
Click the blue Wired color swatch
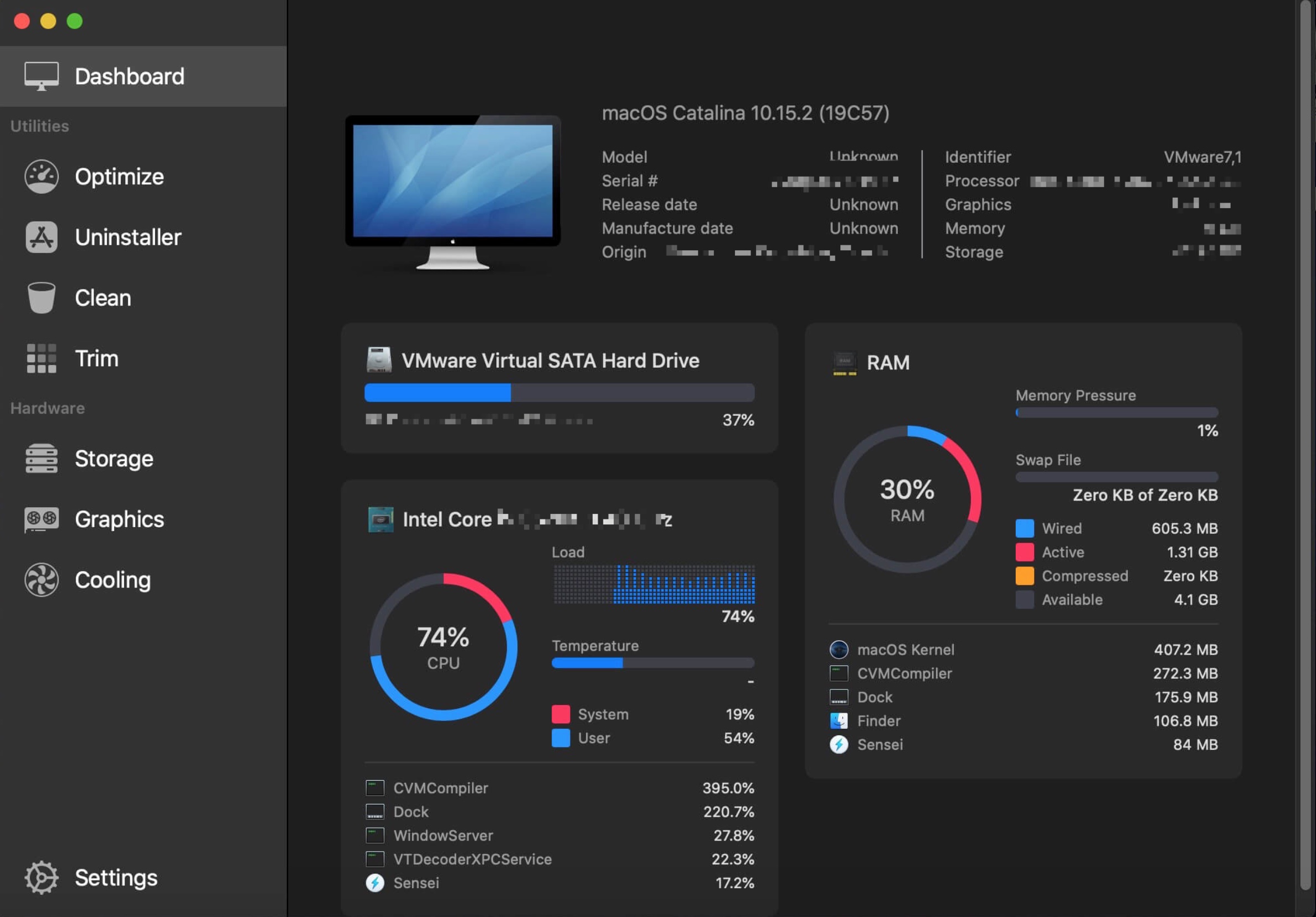click(1024, 528)
